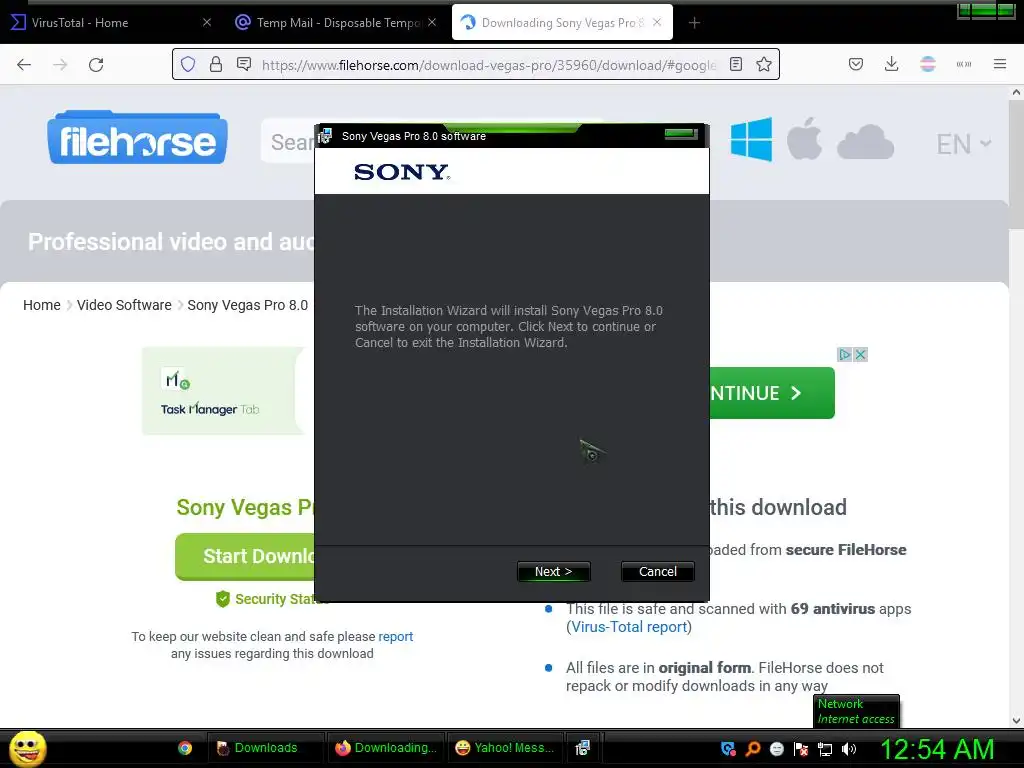Screen dimensions: 1024x768
Task: Cancel the Sony Vegas Installation Wizard
Action: pos(658,571)
